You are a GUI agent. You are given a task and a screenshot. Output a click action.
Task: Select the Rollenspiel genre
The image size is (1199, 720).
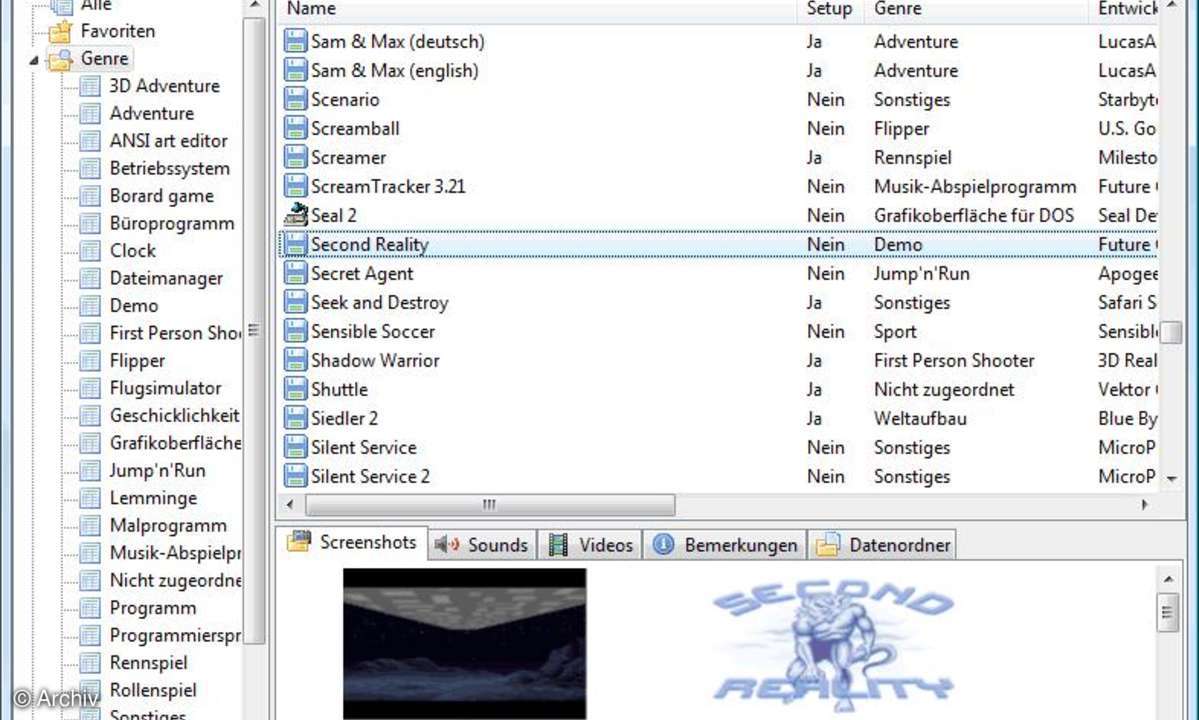[153, 690]
